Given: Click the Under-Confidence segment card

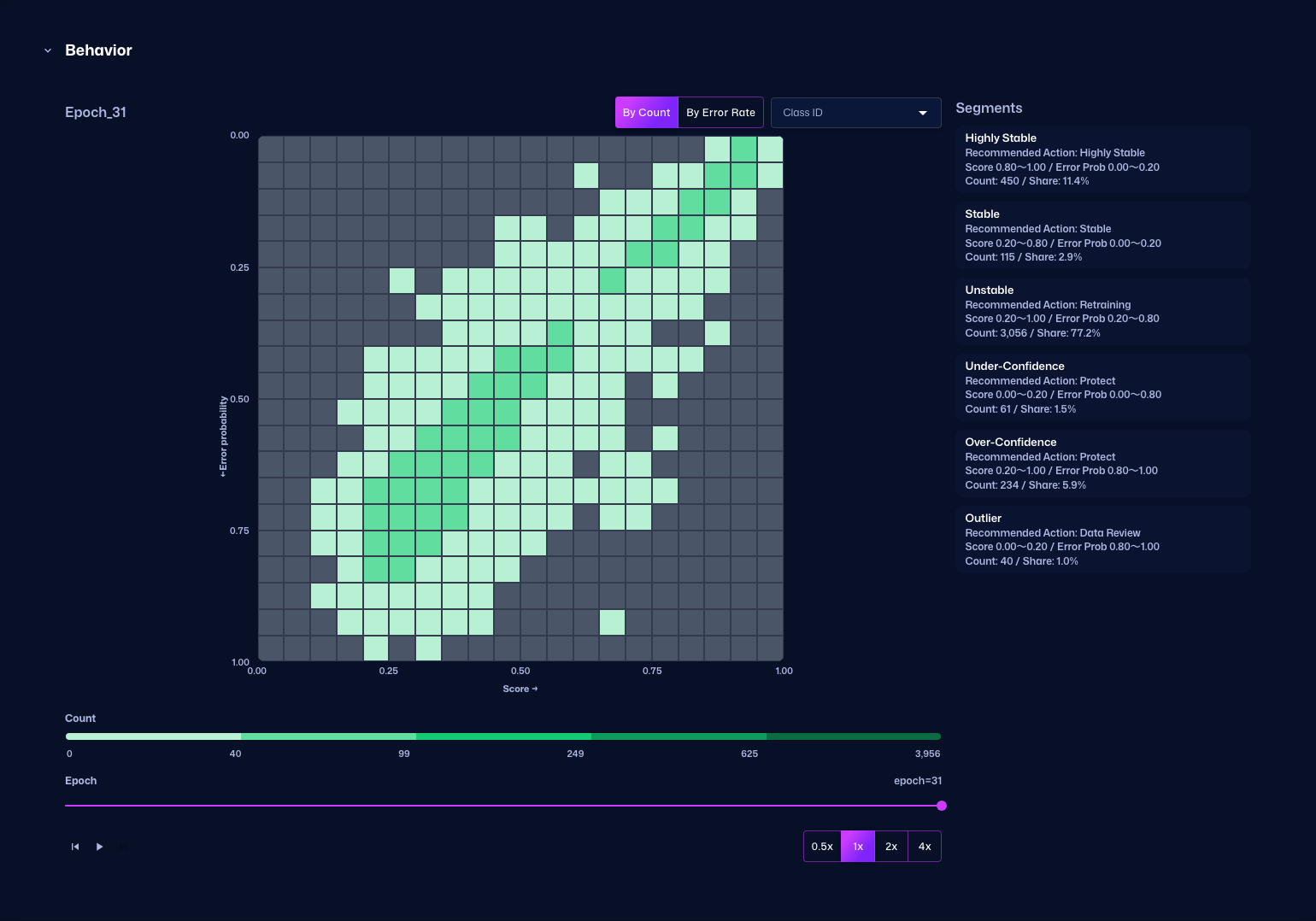Looking at the screenshot, I should point(1102,387).
